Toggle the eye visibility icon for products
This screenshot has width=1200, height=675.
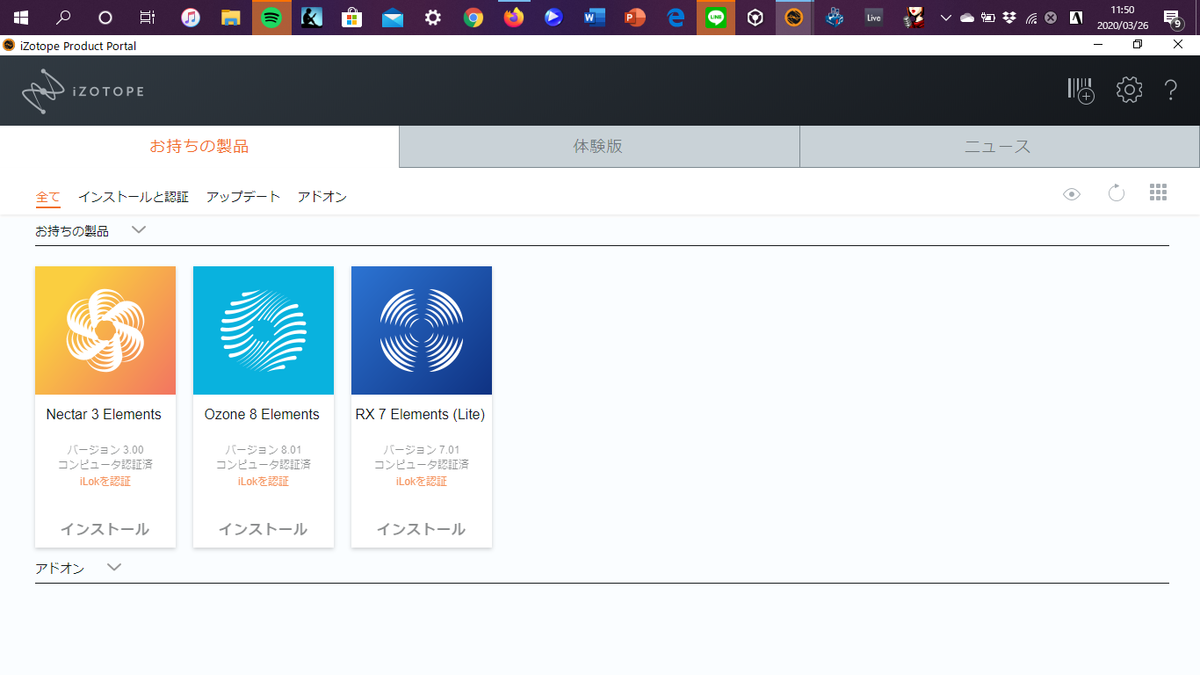tap(1072, 194)
